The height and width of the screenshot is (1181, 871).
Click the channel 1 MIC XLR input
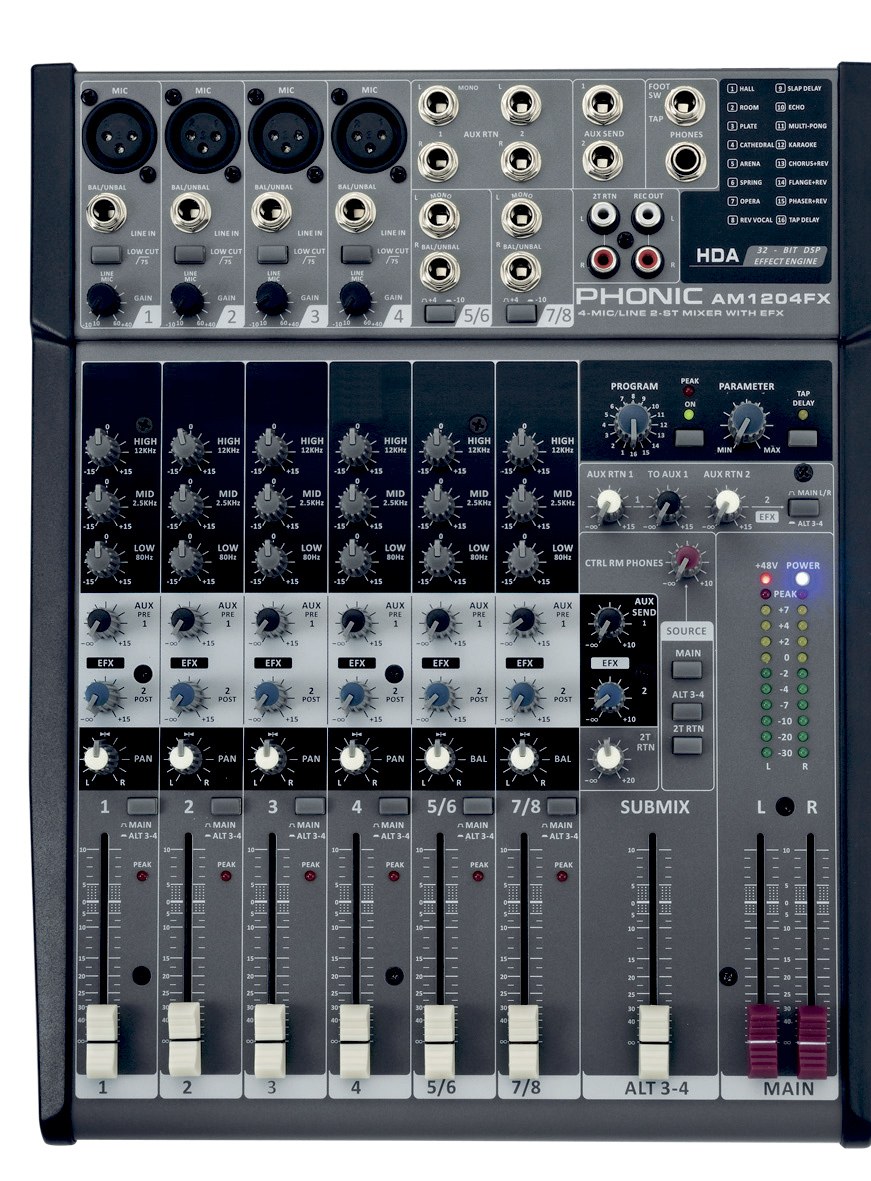pyautogui.click(x=119, y=134)
